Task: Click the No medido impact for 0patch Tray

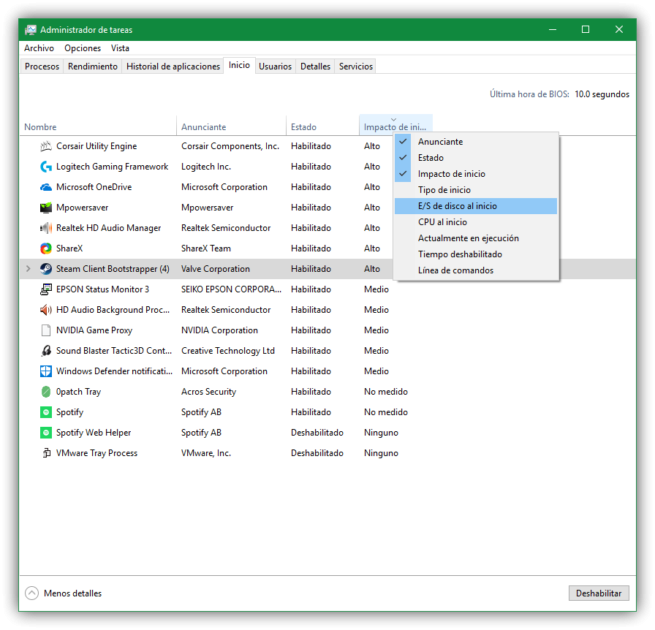Action: (386, 392)
